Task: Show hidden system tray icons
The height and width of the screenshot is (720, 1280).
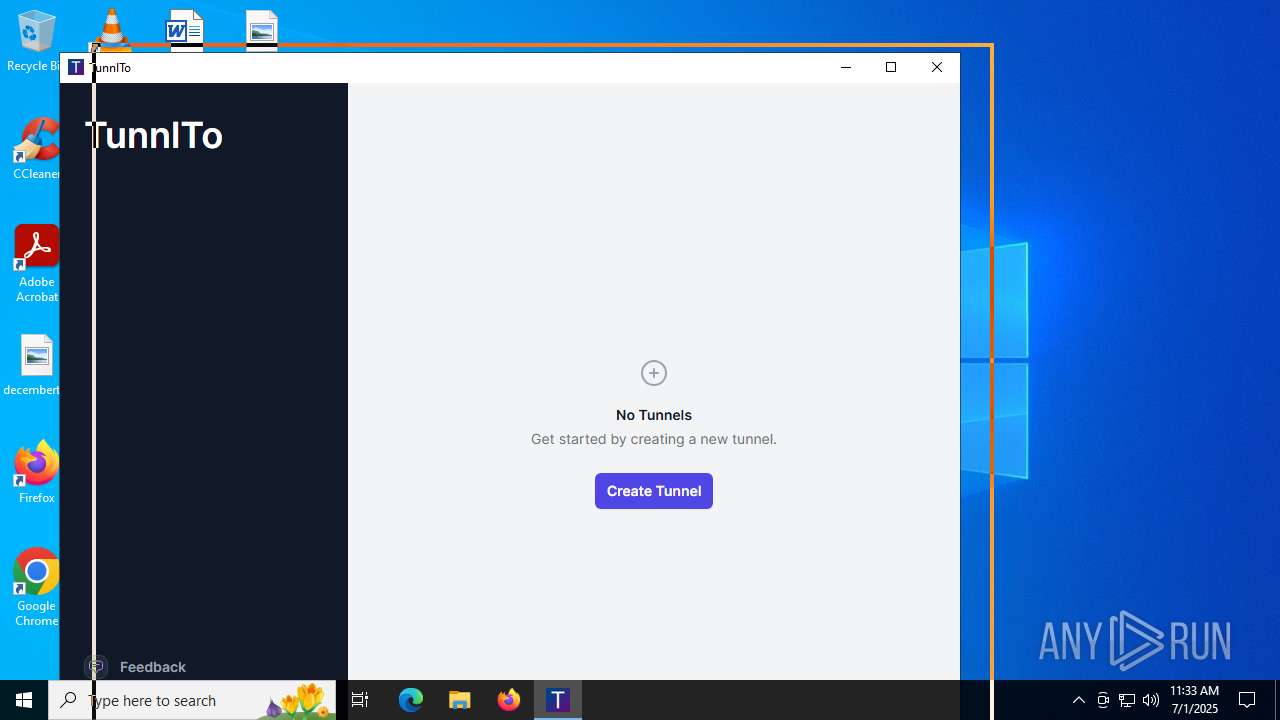Action: coord(1079,700)
